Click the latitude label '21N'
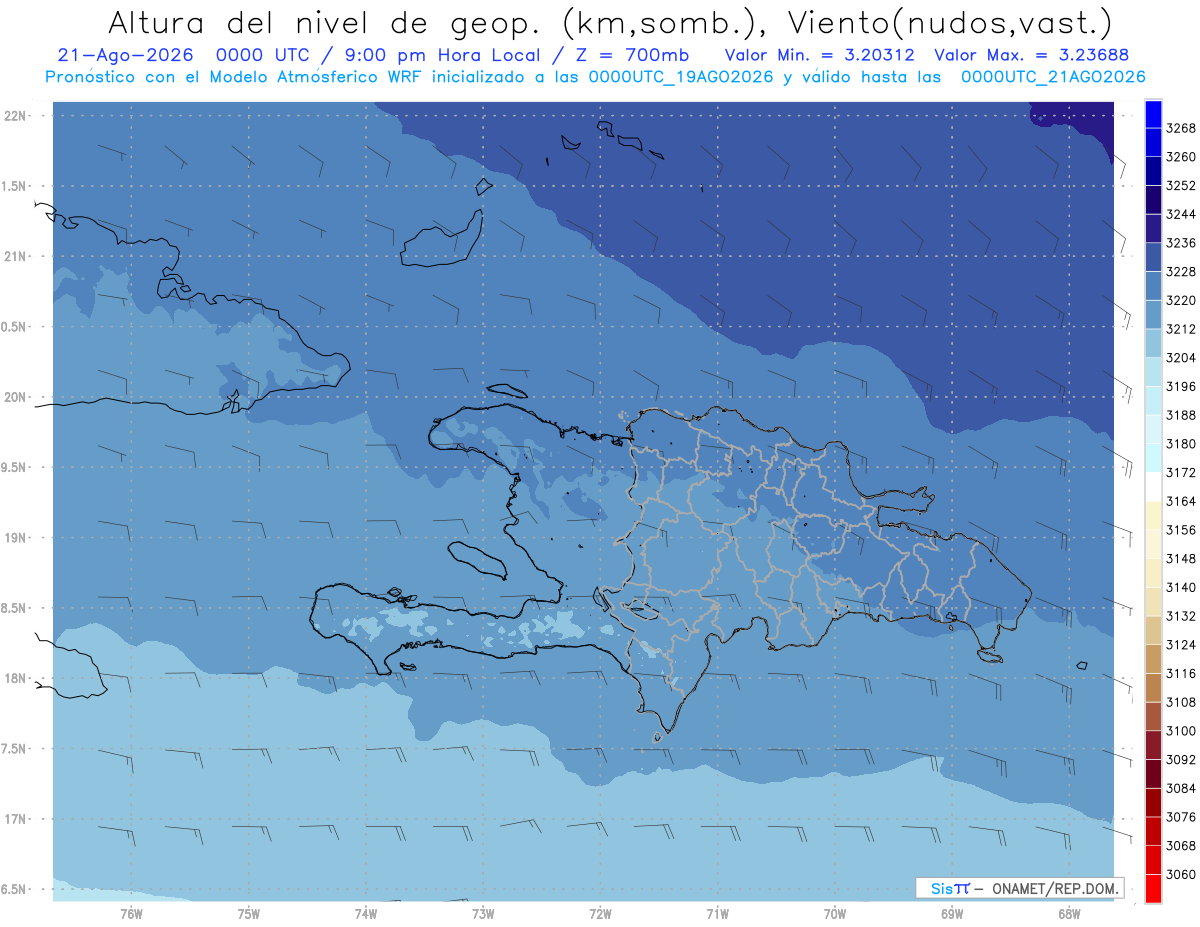Viewport: 1200px width, 927px height. pyautogui.click(x=16, y=256)
